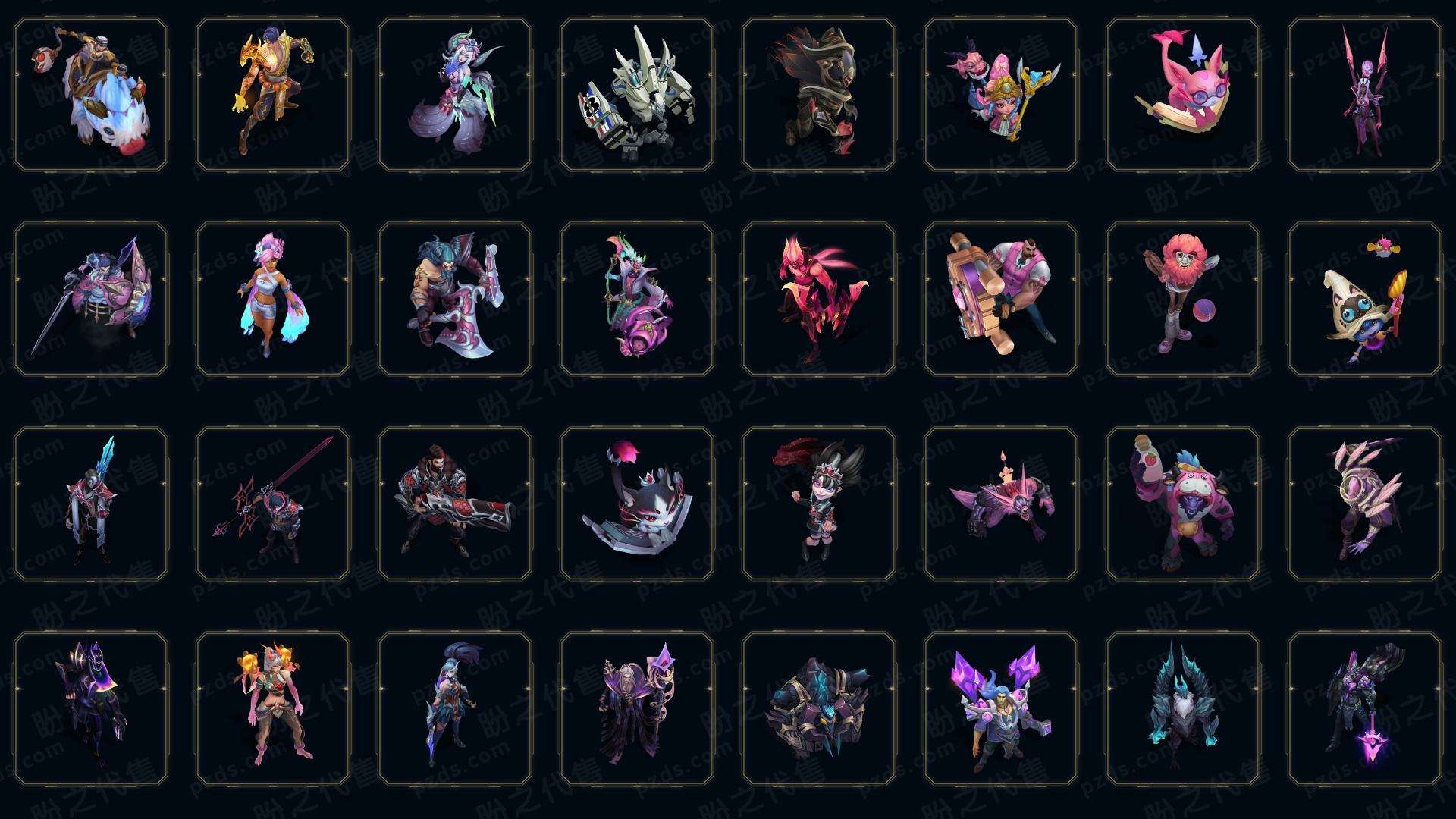The image size is (1456, 819).
Task: Select the bearded man with large cannon
Action: 455,504
